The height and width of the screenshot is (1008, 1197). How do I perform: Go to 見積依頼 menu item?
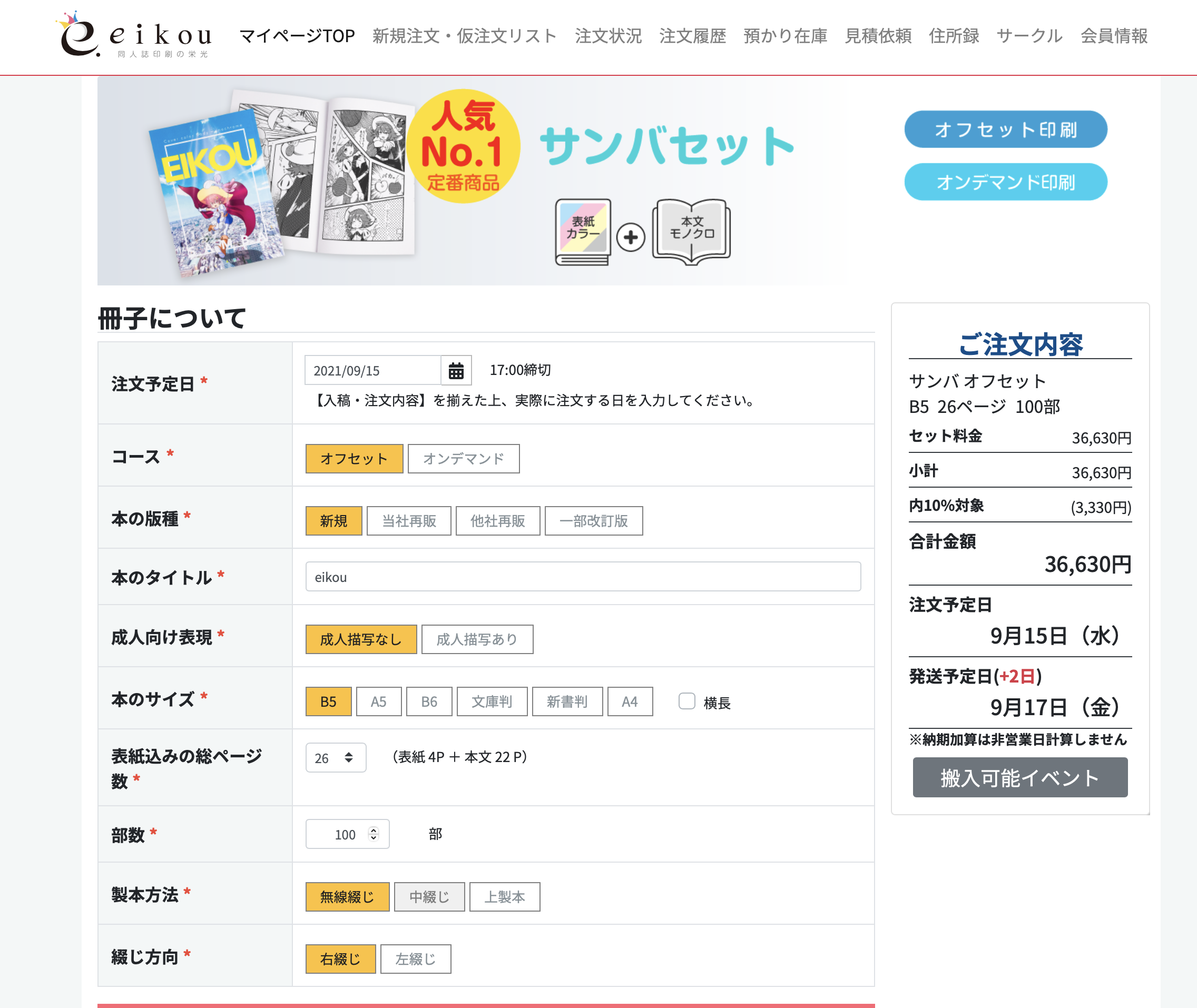coord(877,36)
